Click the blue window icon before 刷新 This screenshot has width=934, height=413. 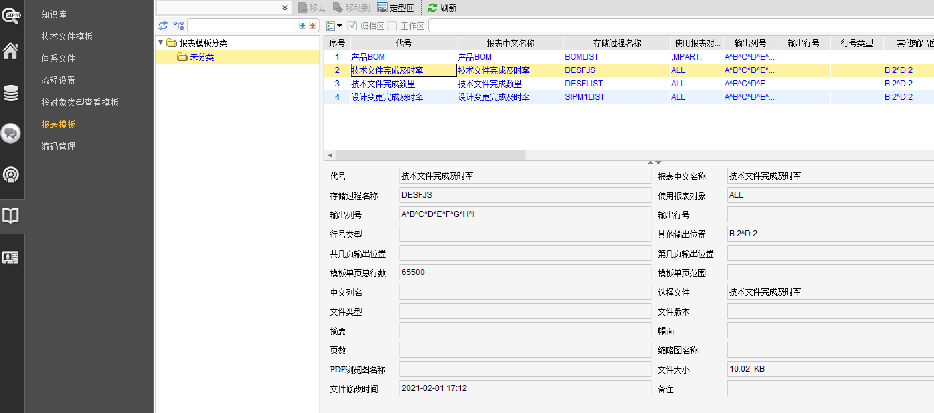[382, 7]
